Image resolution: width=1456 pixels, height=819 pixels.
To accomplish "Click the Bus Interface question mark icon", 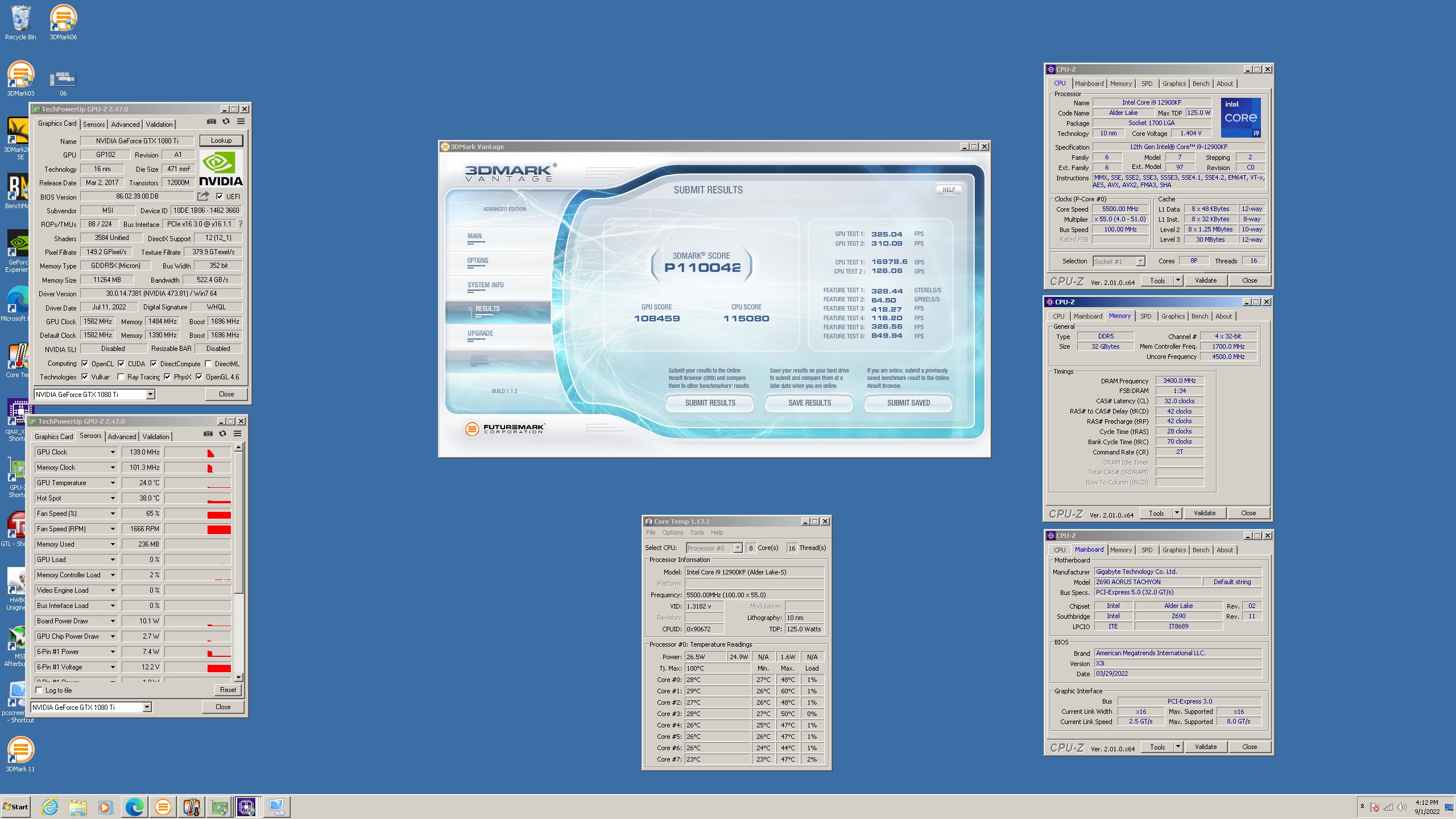I will [x=240, y=224].
